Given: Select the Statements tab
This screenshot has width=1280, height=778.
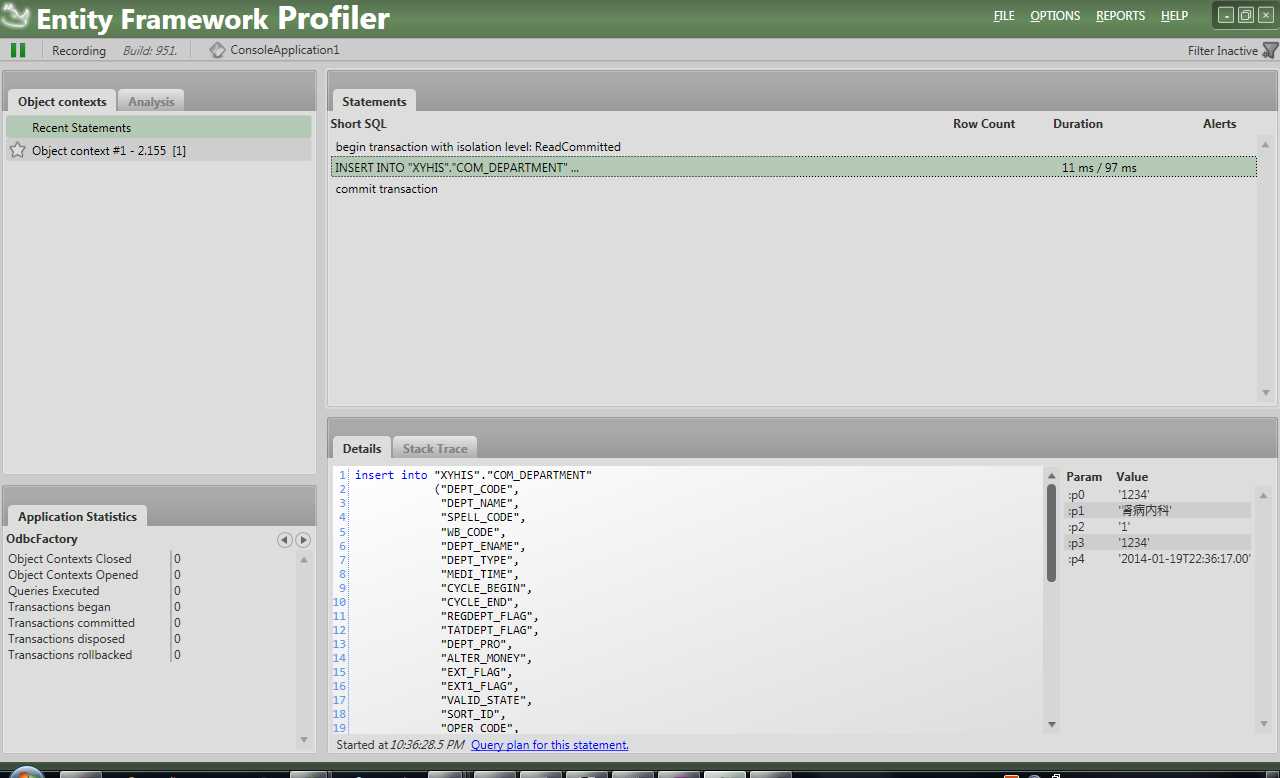Looking at the screenshot, I should (374, 101).
